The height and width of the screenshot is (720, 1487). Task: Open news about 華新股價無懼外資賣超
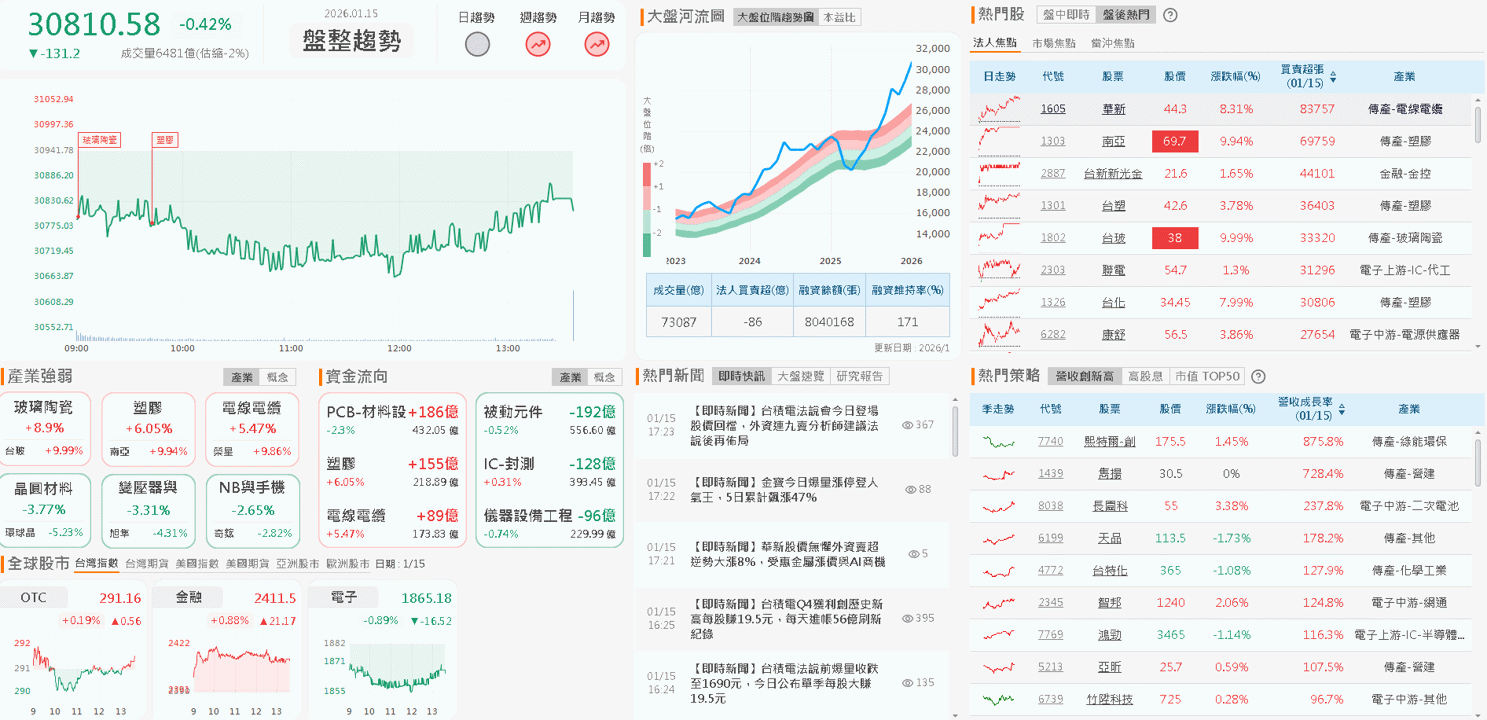[792, 554]
